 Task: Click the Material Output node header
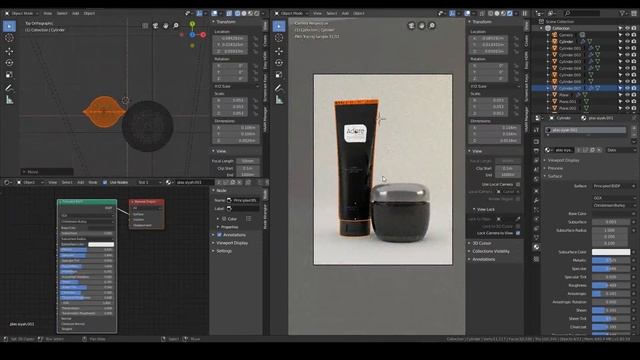coord(147,202)
